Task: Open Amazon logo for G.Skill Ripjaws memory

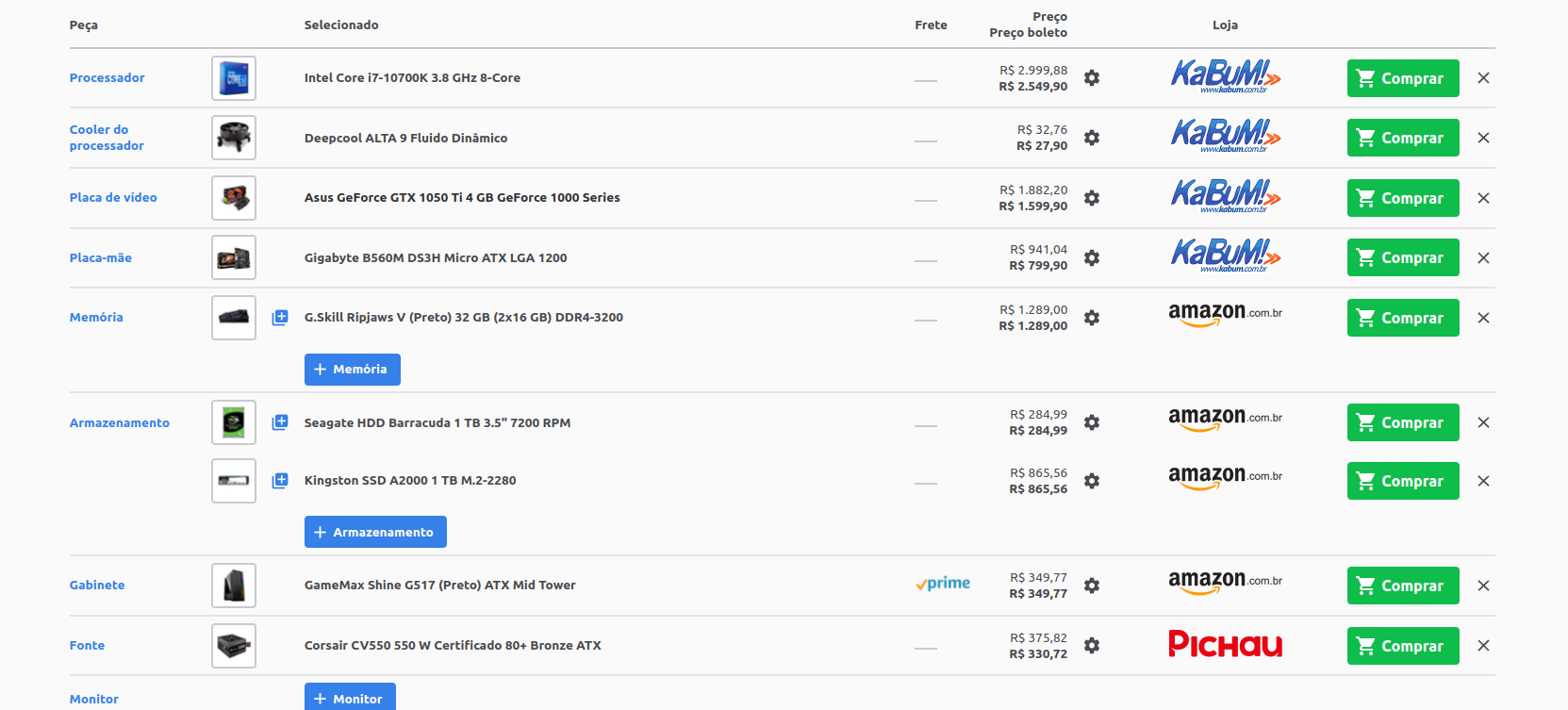Action: point(1226,315)
